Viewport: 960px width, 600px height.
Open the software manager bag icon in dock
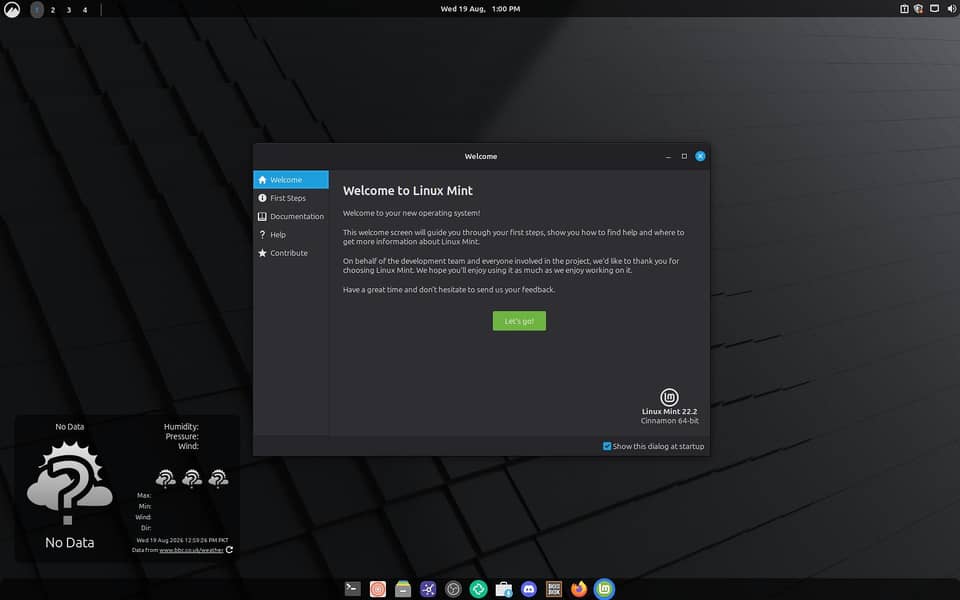pos(503,589)
